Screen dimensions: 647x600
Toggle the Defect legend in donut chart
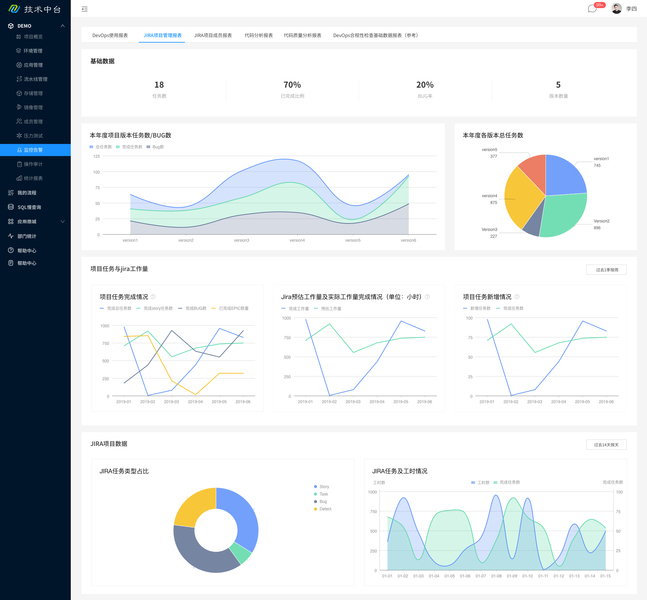coord(323,509)
